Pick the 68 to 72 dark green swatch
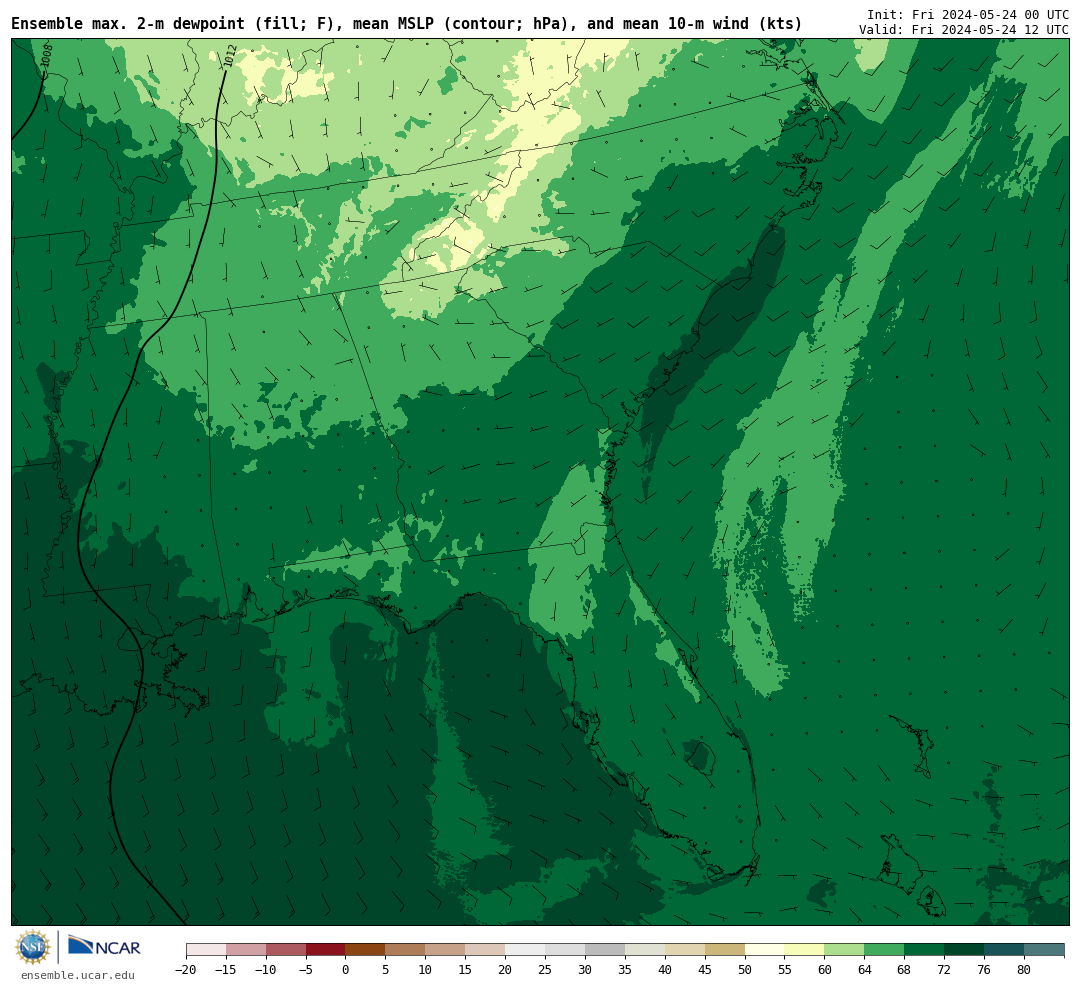 click(x=925, y=950)
